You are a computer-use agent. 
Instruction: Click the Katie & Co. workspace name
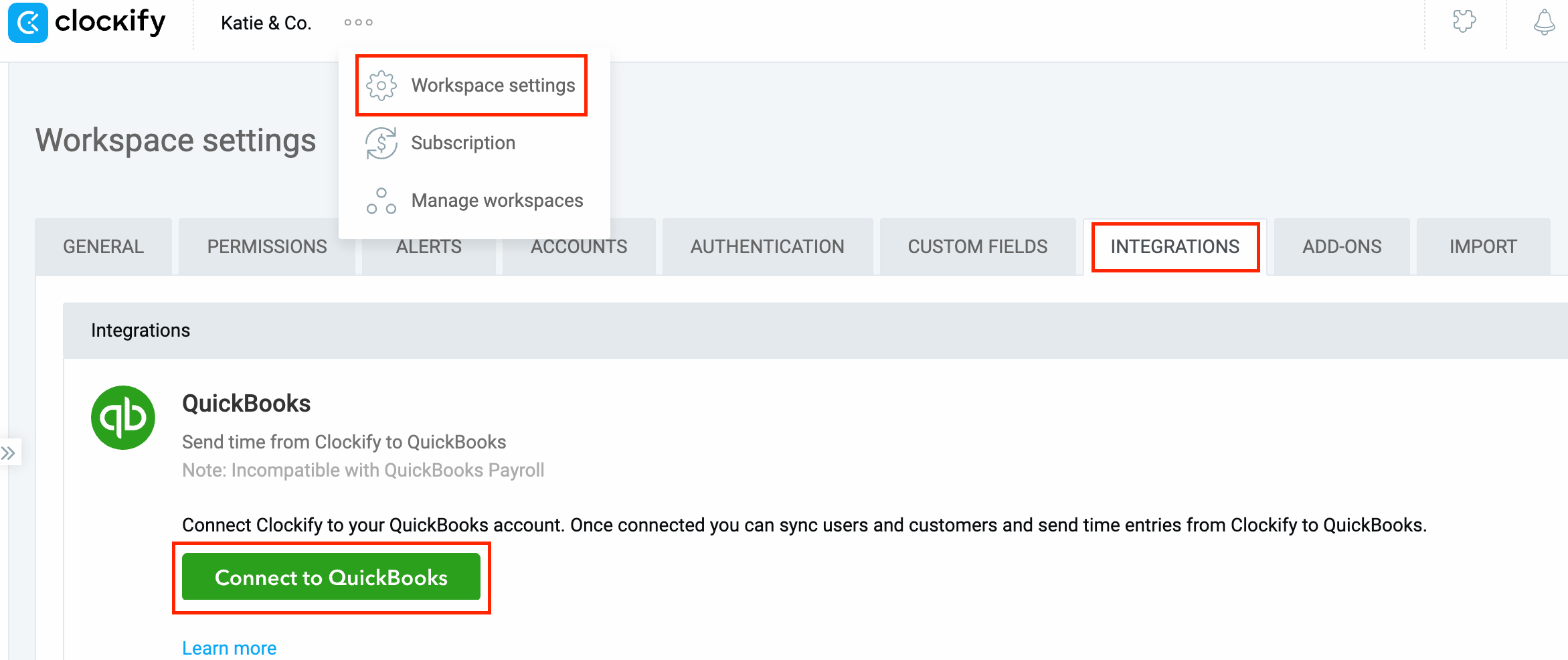[x=266, y=22]
